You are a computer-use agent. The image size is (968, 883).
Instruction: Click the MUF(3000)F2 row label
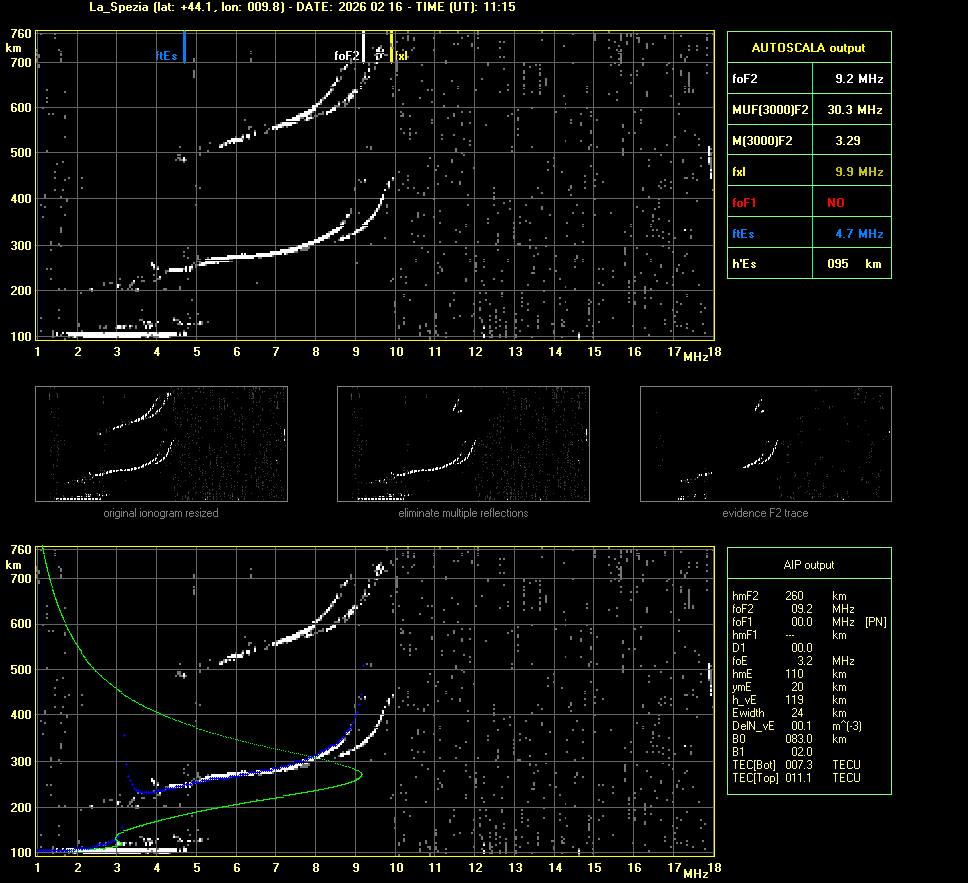[770, 109]
